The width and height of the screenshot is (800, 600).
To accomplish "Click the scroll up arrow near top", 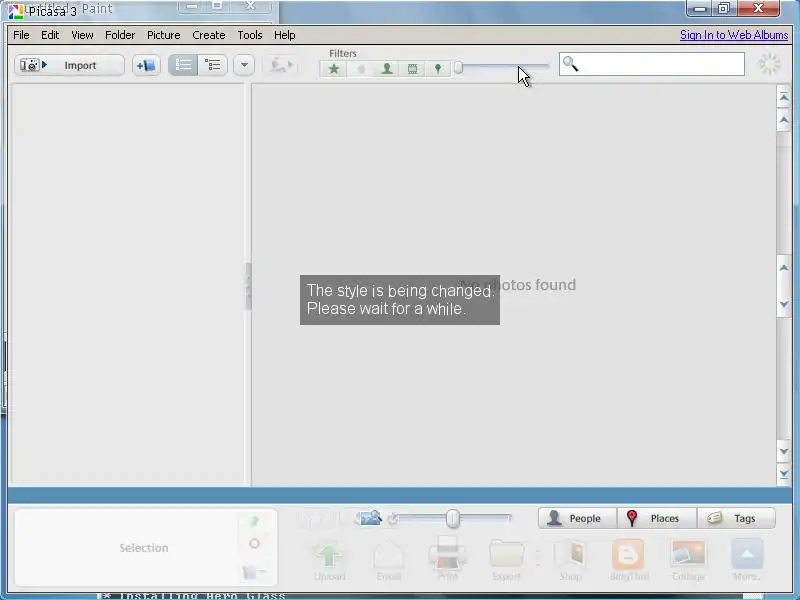I will [784, 120].
